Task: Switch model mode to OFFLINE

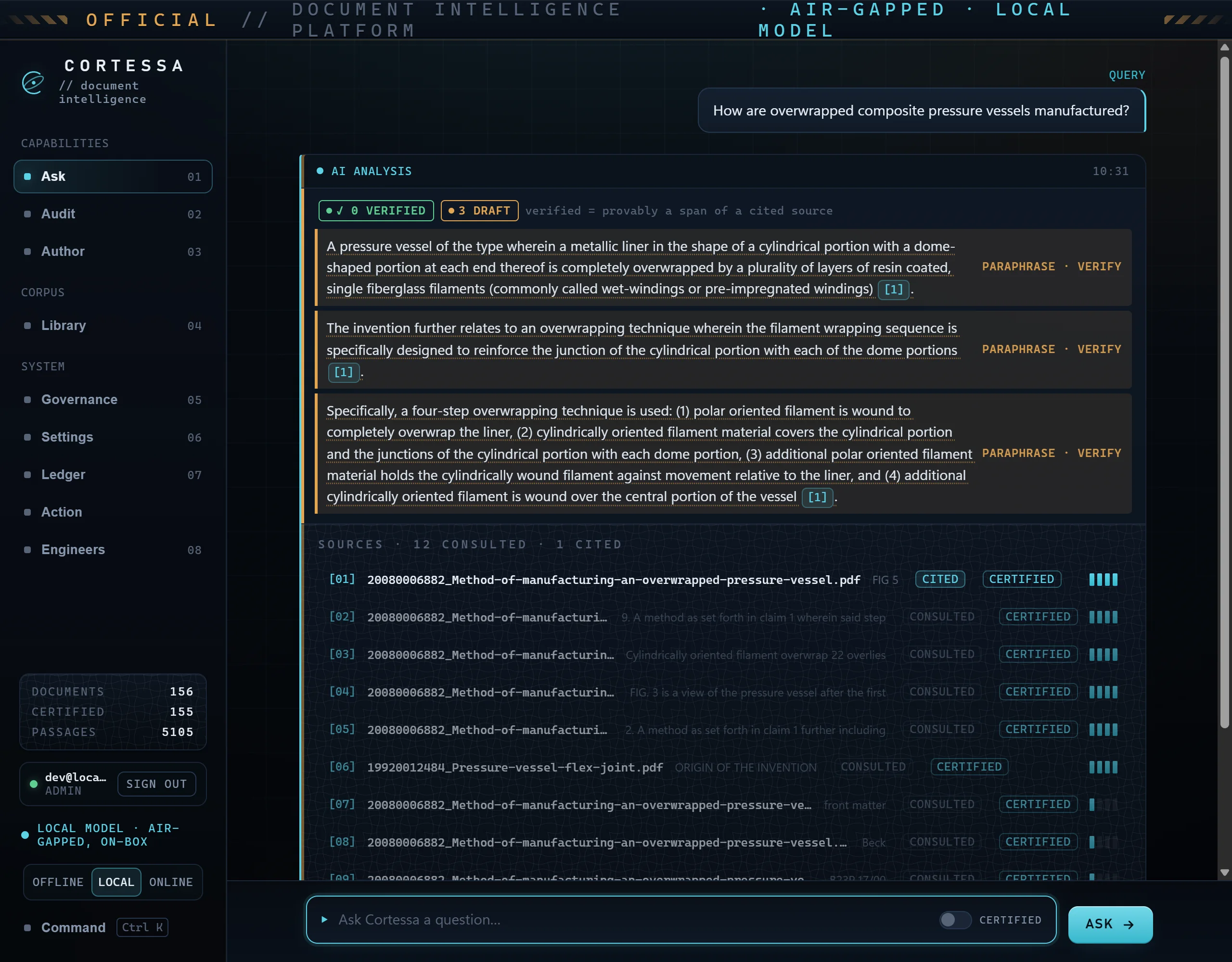Action: 58,882
